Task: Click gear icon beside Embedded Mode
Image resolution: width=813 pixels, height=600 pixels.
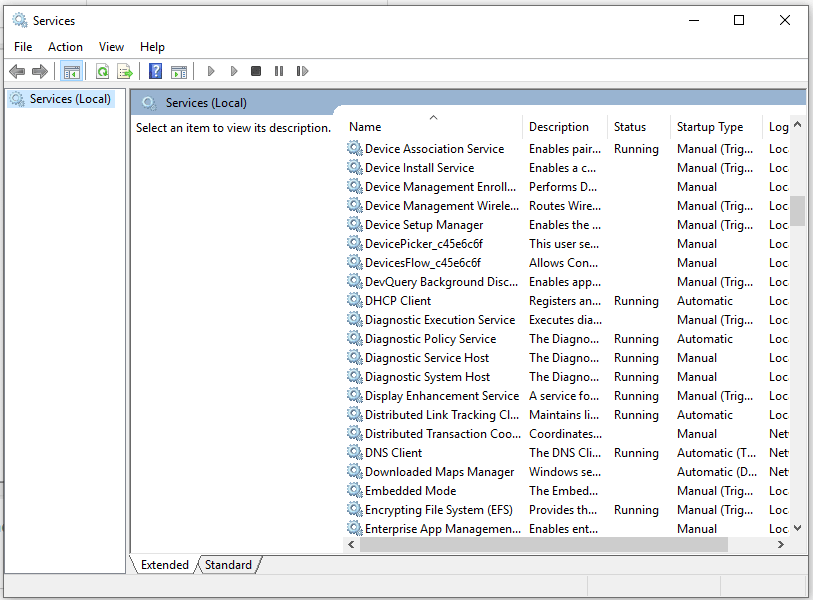Action: (x=355, y=490)
